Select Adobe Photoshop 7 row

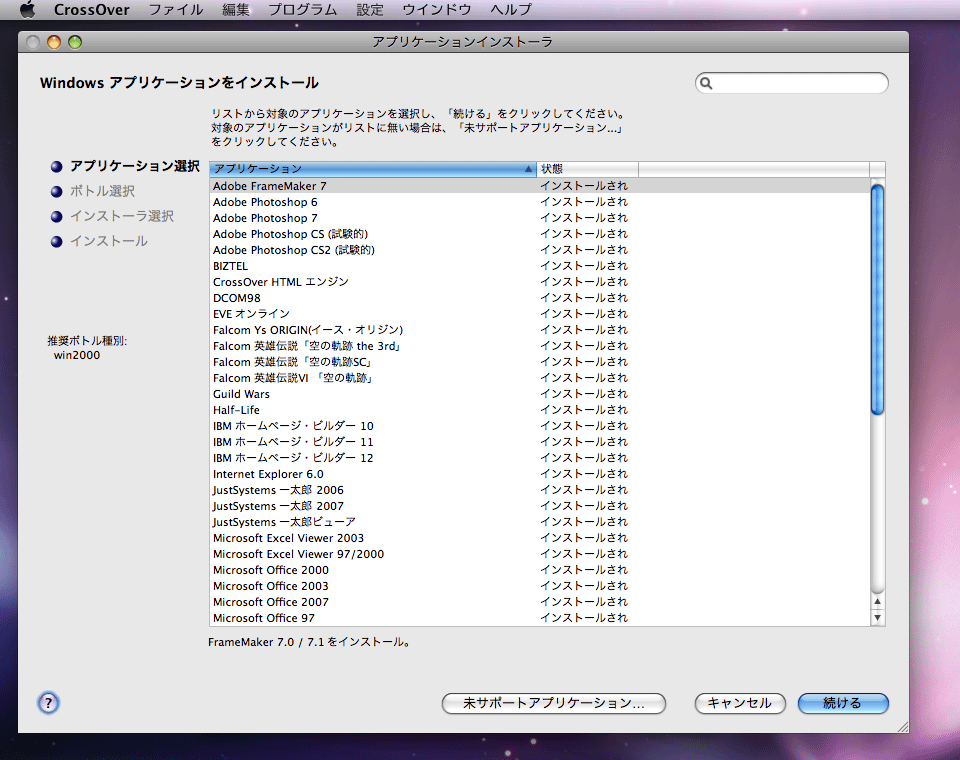(x=539, y=218)
